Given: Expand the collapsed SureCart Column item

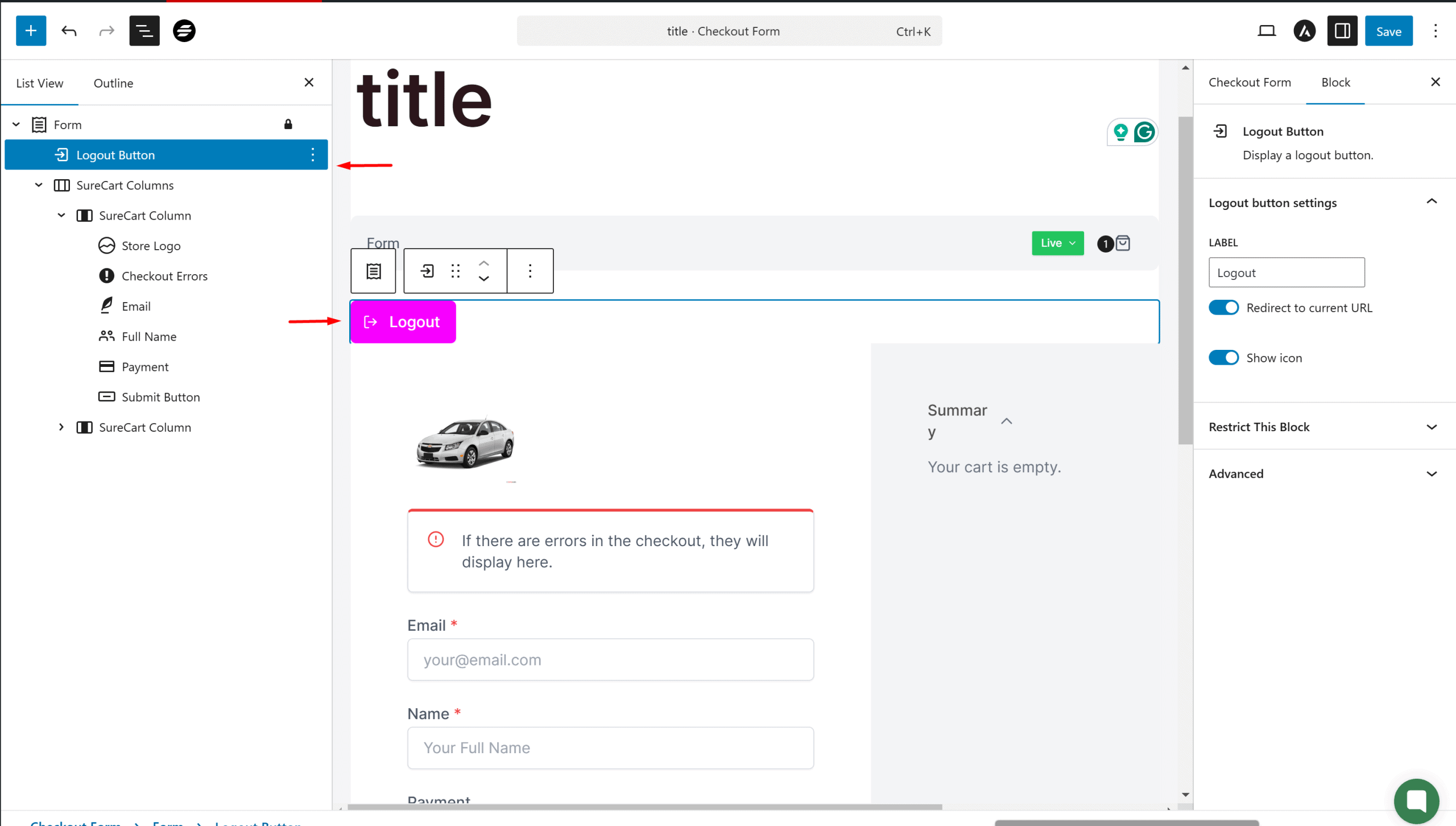Looking at the screenshot, I should 61,427.
